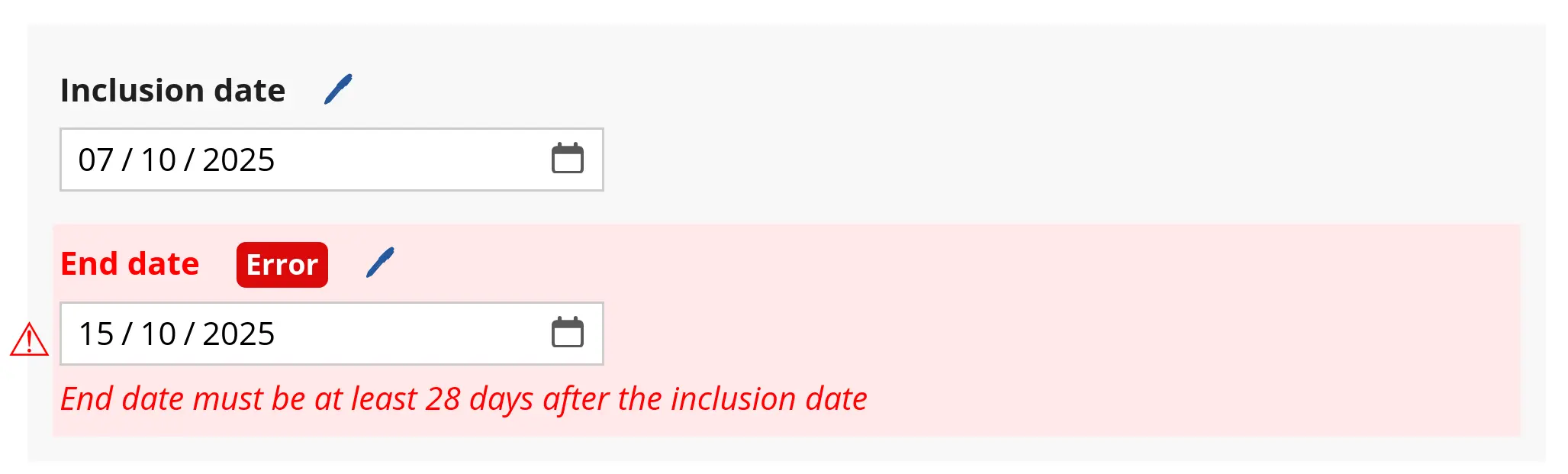
Task: Click the pencil icon beside End date
Action: pos(380,263)
